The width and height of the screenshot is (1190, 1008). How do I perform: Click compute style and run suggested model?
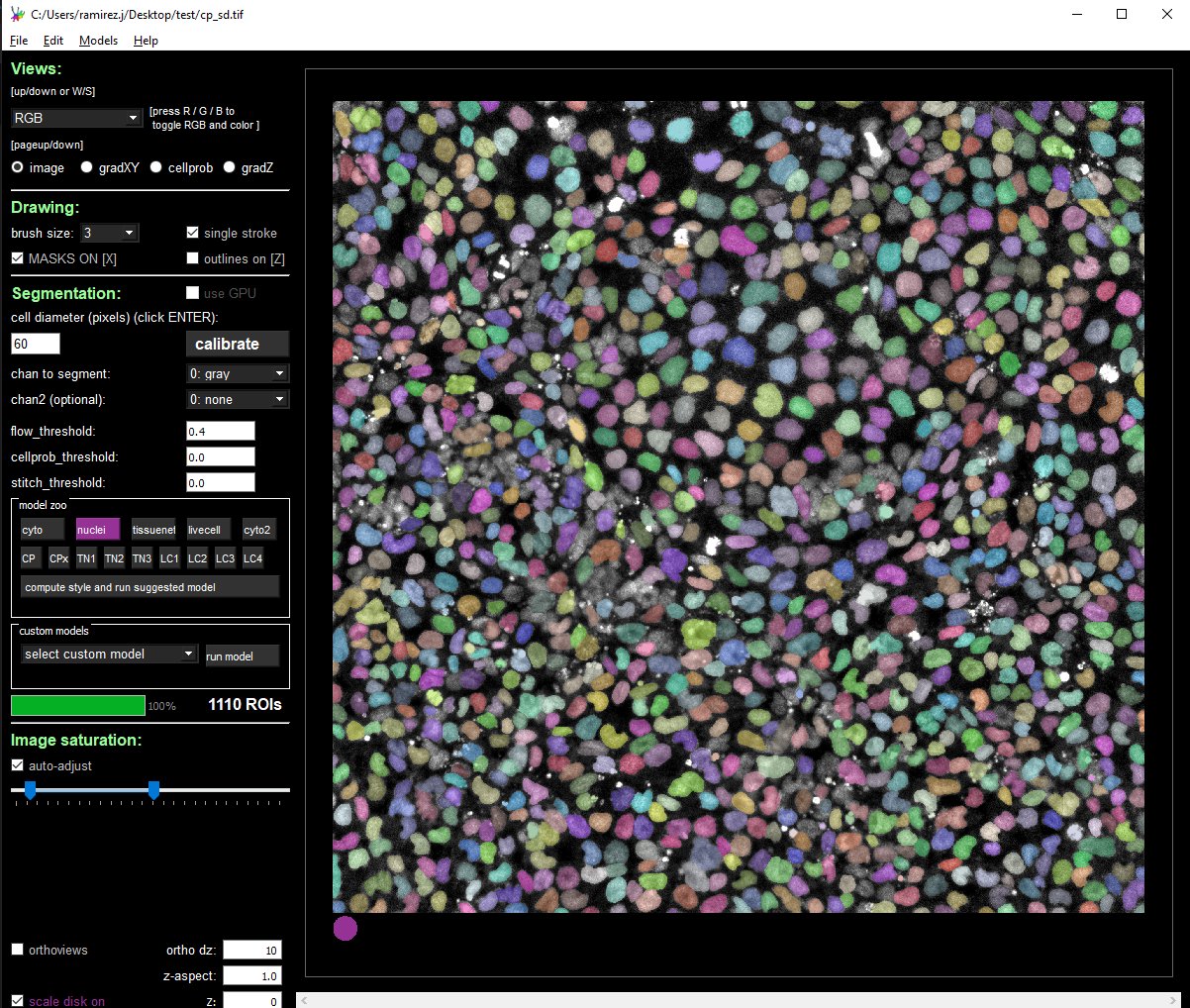click(x=149, y=585)
